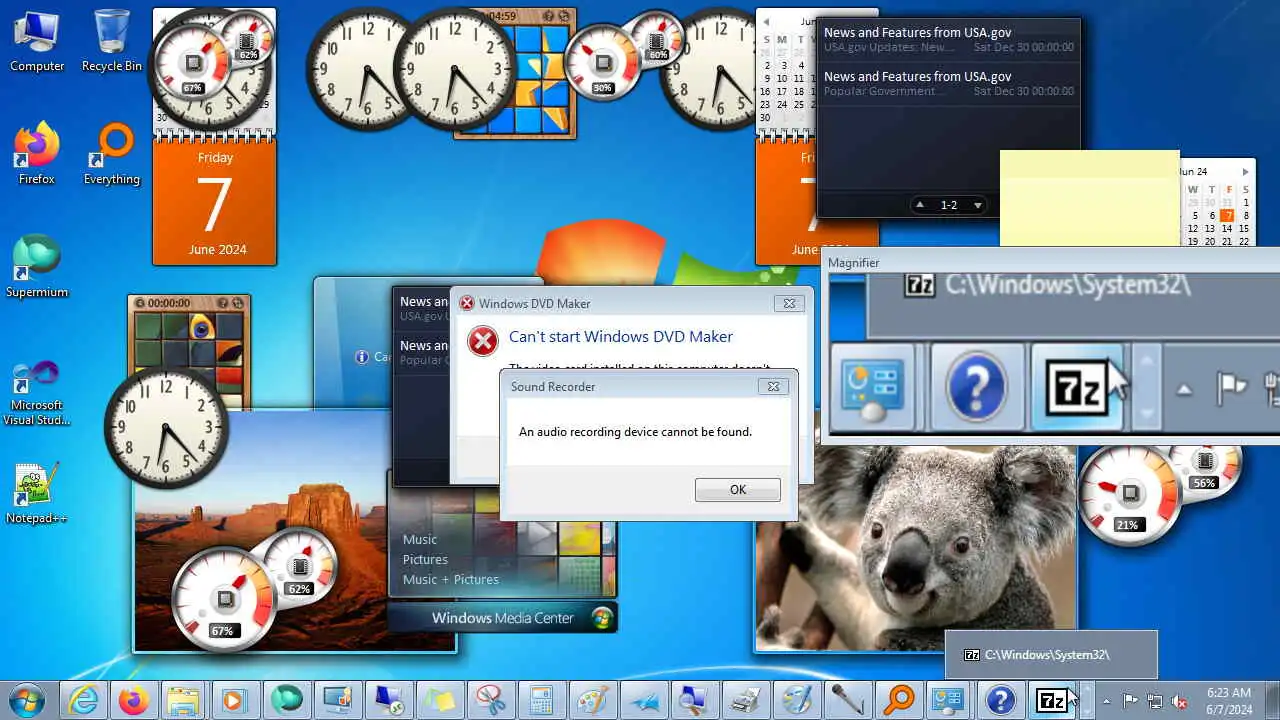Open Calculator taskbar icon

pyautogui.click(x=542, y=701)
